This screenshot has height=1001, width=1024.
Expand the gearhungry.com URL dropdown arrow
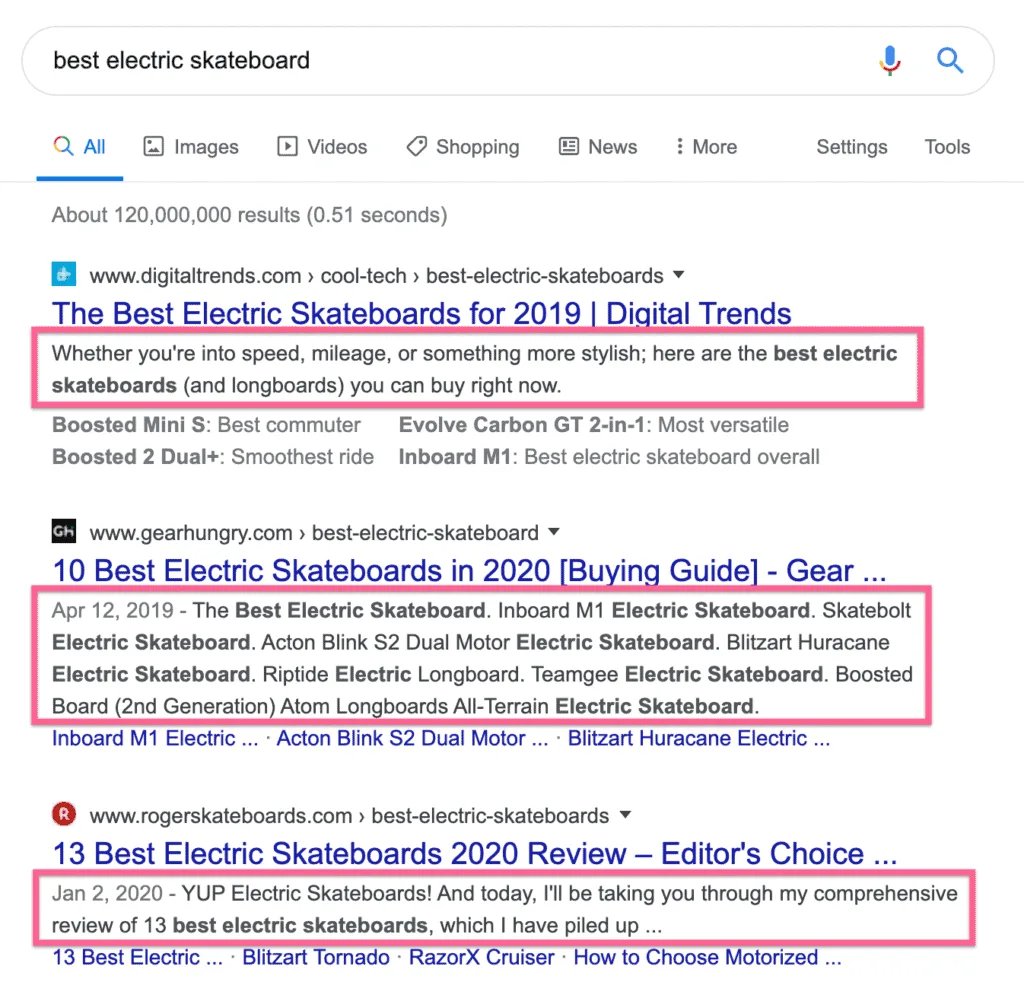click(554, 532)
